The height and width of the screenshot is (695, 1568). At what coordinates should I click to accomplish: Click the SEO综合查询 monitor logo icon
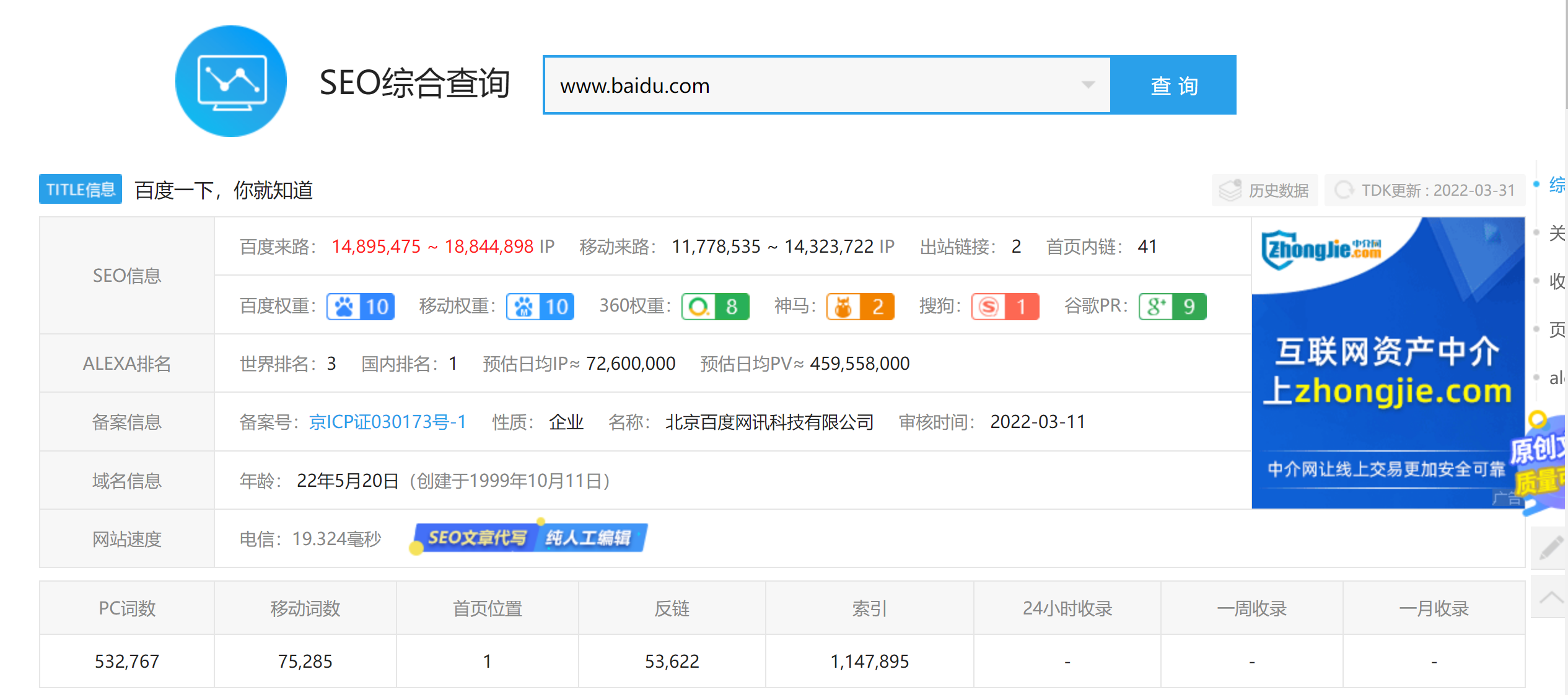tap(231, 81)
